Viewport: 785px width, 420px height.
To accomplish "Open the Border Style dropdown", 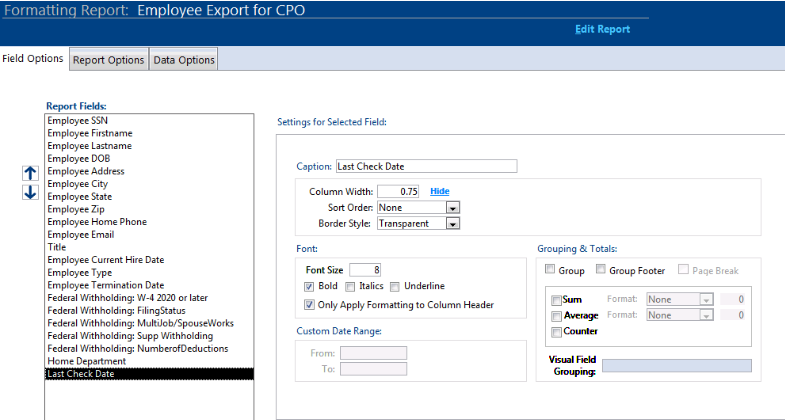I will 453,224.
